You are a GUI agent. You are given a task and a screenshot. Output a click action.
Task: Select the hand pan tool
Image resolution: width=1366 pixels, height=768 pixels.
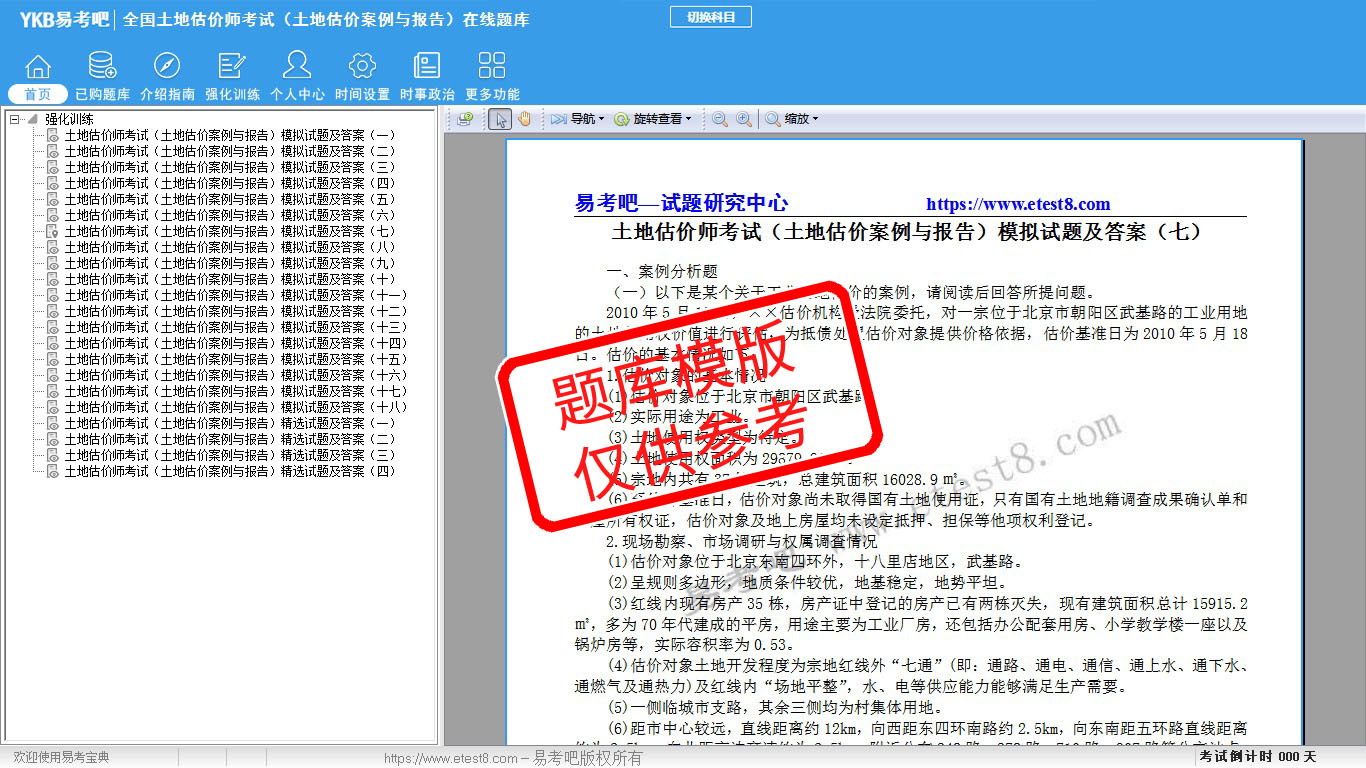524,119
